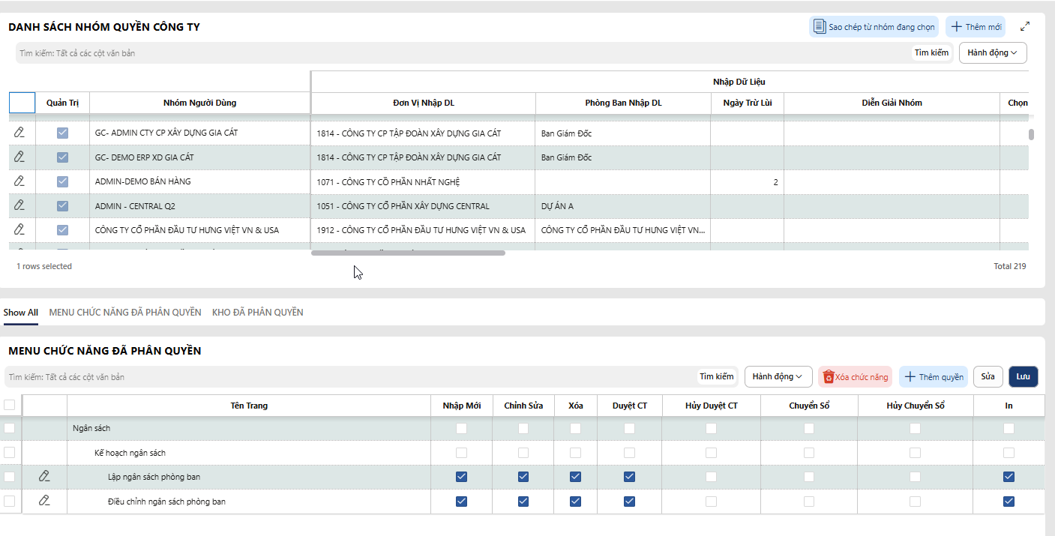Screen dimensions: 1055x536
Task: Click edit pencil for ADMIN - CENTRAL Q2 row
Action: [x=20, y=205]
